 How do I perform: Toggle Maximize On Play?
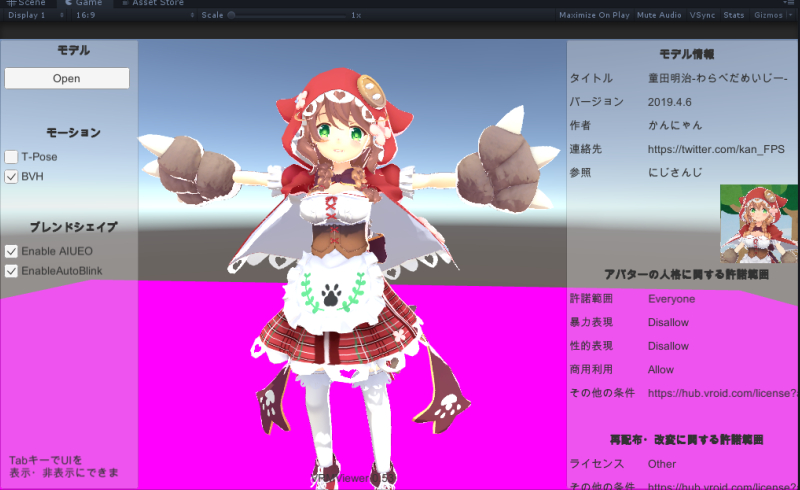(x=594, y=15)
